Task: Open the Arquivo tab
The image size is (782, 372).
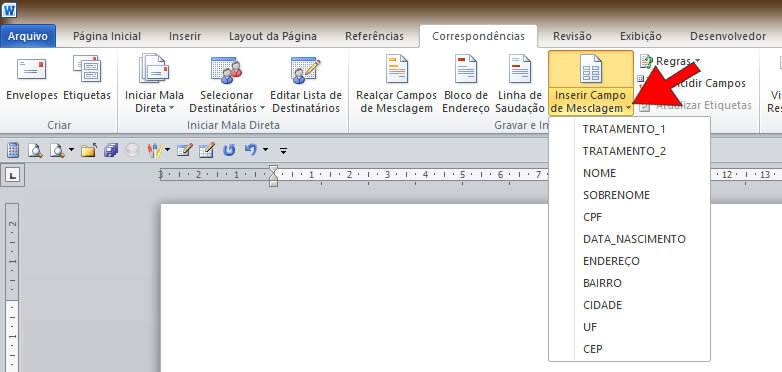Action: coord(28,36)
